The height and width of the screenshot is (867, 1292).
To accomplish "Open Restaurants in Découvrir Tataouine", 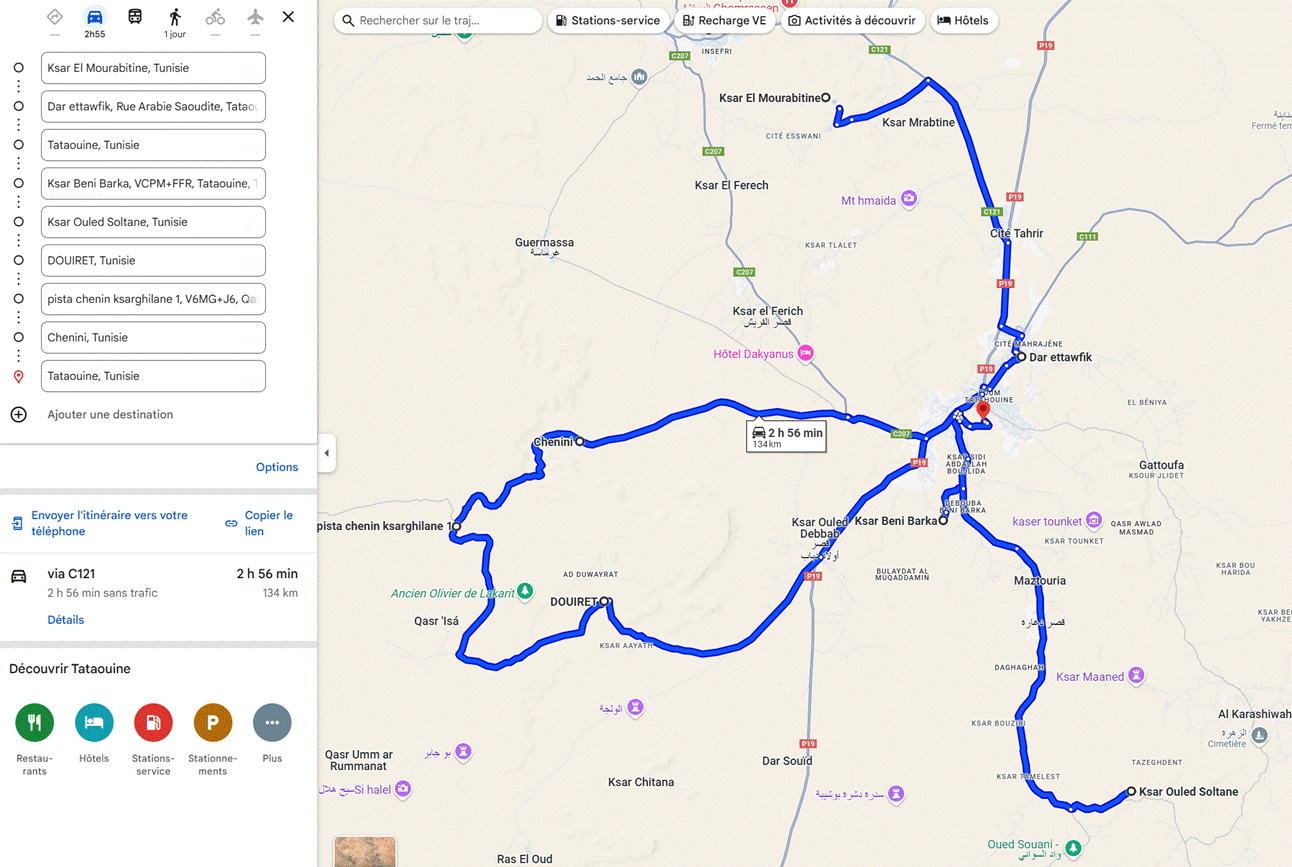I will (x=34, y=722).
